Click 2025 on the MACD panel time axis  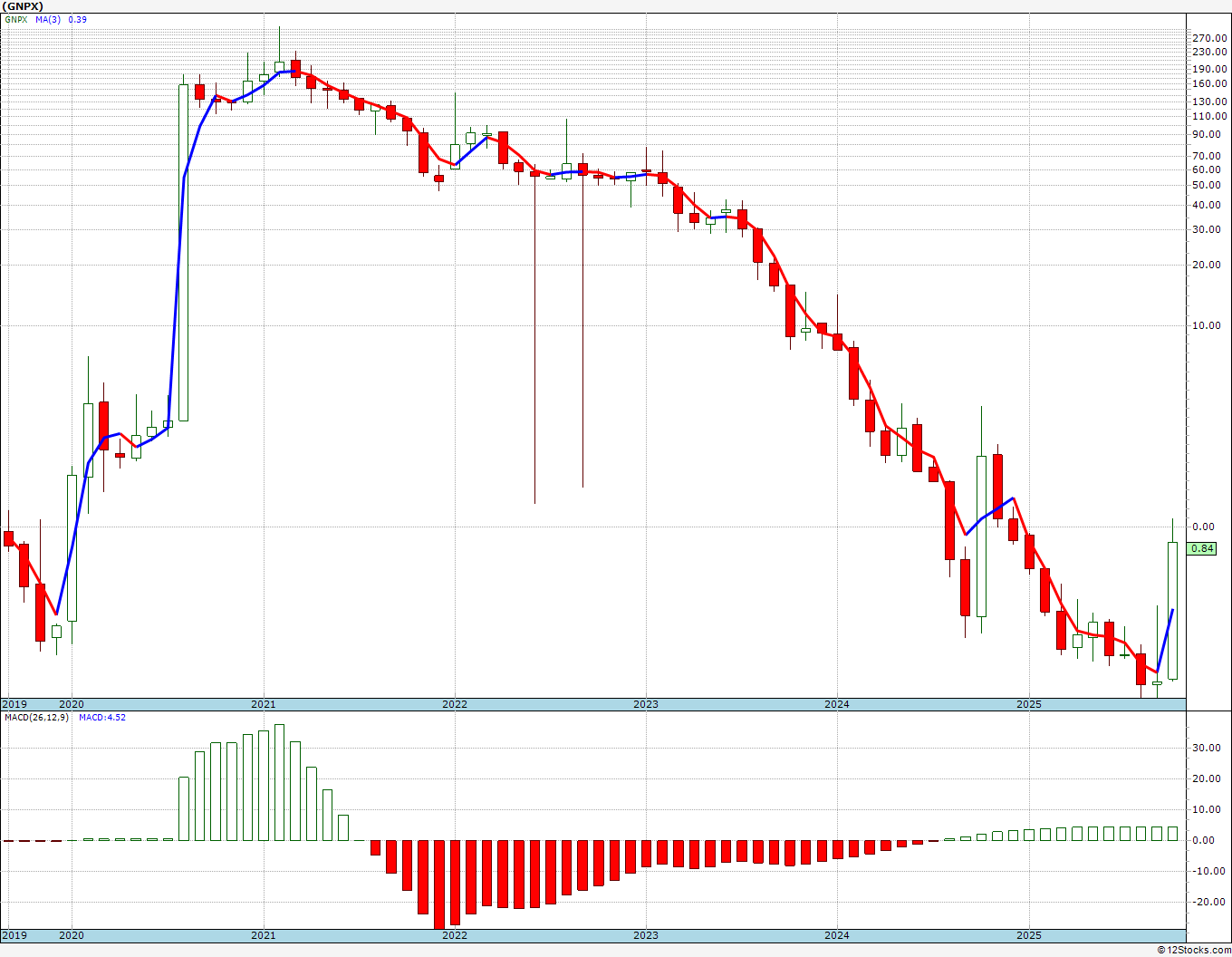[1029, 935]
